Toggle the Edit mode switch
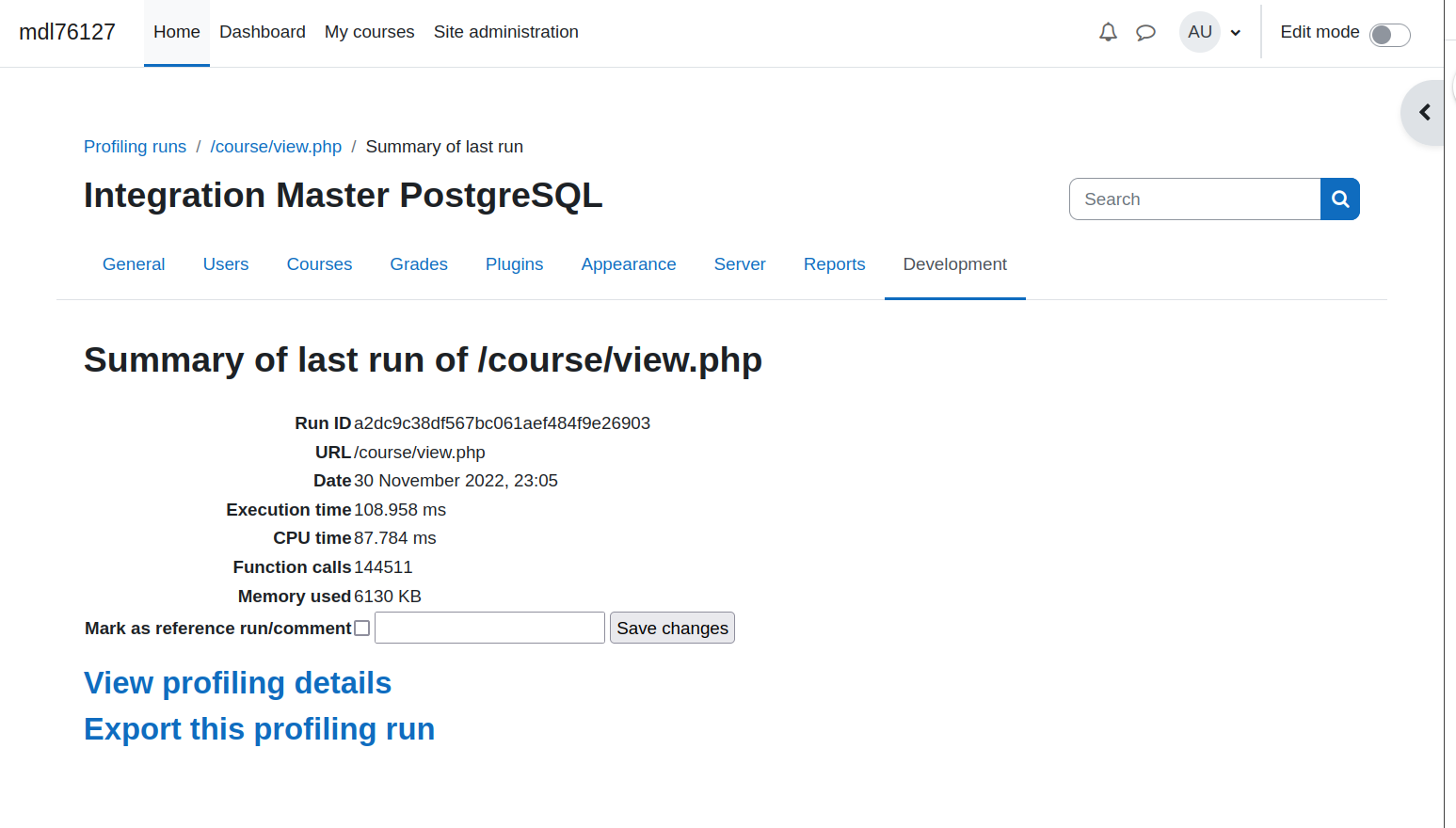Screen dimensions: 1456x828 [x=1390, y=35]
